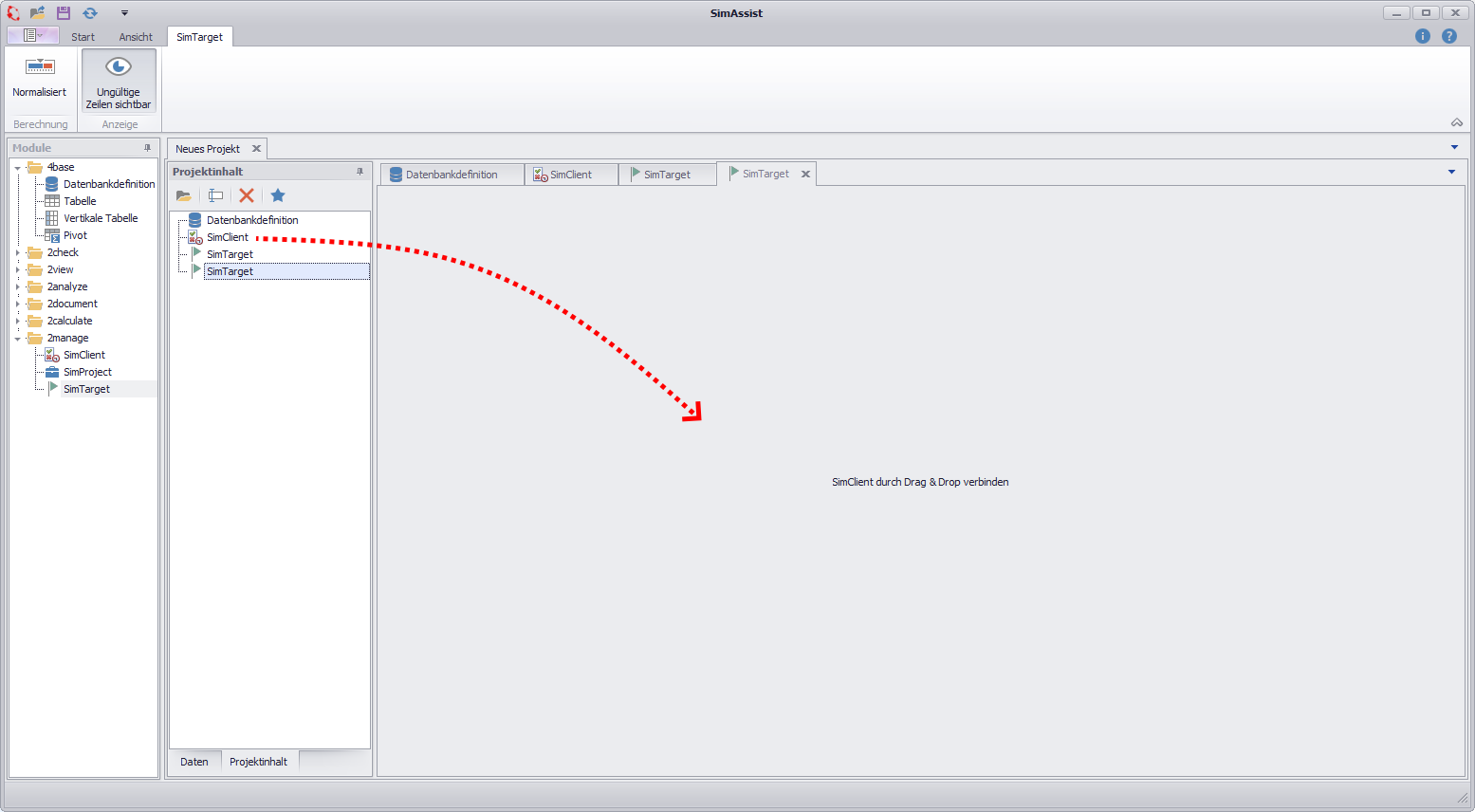Toggle Ungültige Zeilen sichtbar eye button
Screen dimensions: 1475x812
coord(119,82)
